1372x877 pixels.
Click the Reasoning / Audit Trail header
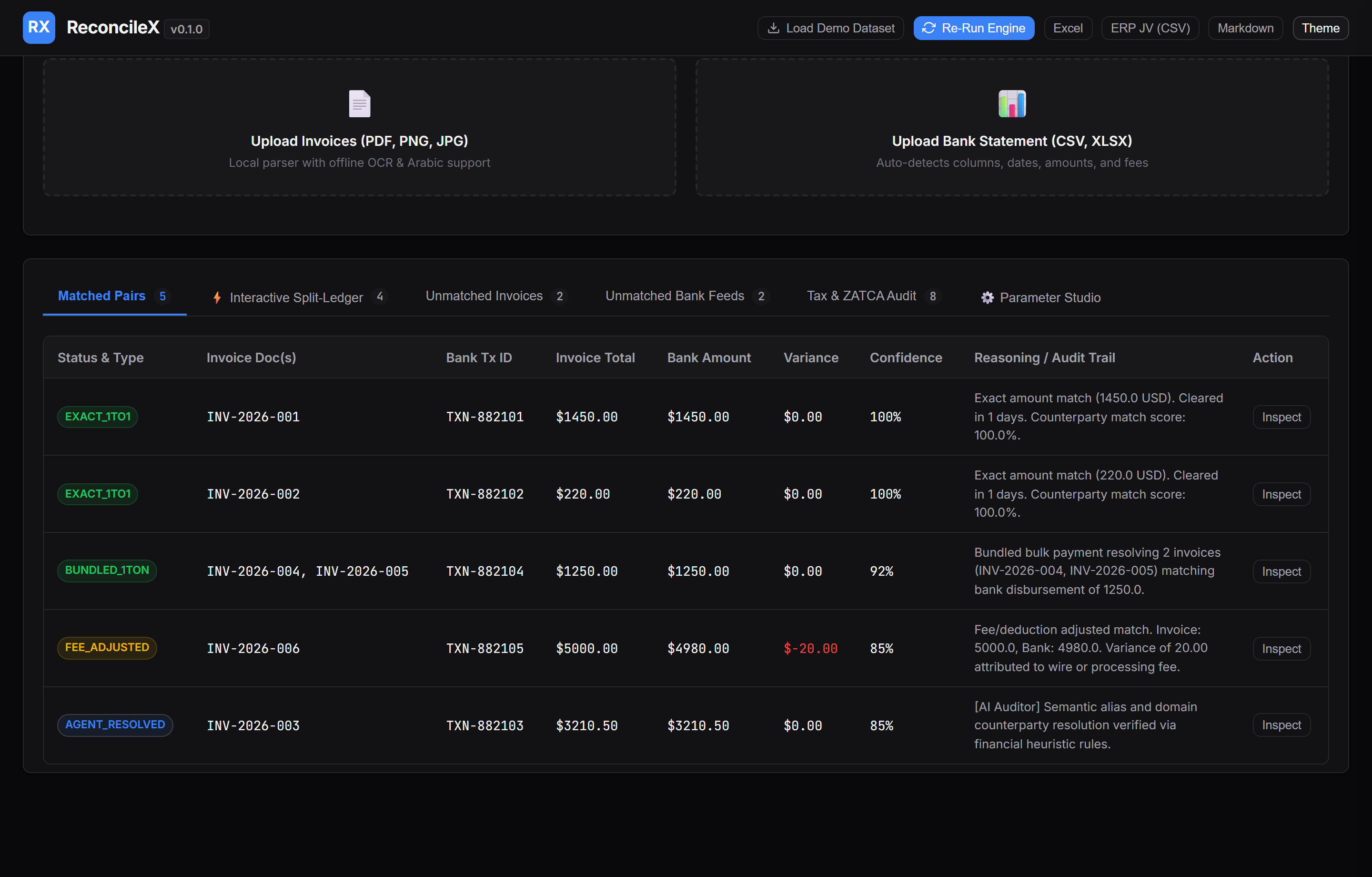(1044, 357)
